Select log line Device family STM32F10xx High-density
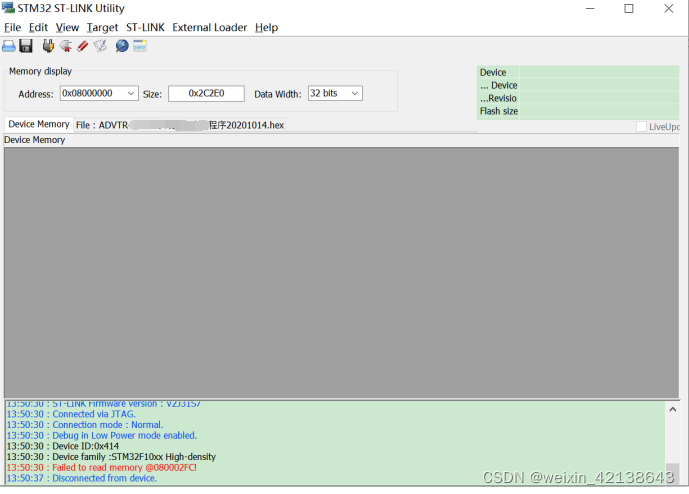This screenshot has width=689, height=494. point(111,457)
